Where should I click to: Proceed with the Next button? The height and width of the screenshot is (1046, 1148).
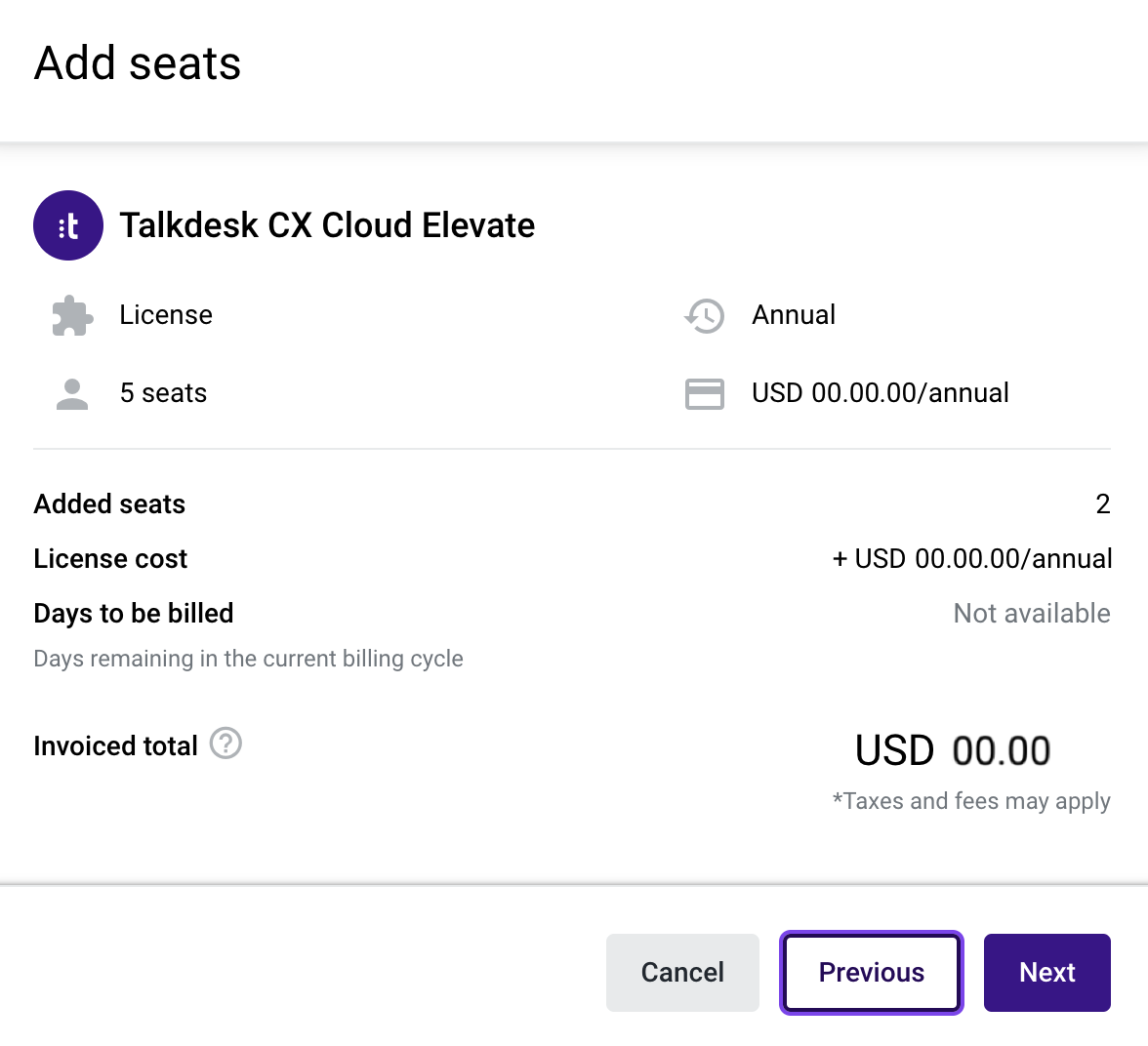pos(1046,972)
